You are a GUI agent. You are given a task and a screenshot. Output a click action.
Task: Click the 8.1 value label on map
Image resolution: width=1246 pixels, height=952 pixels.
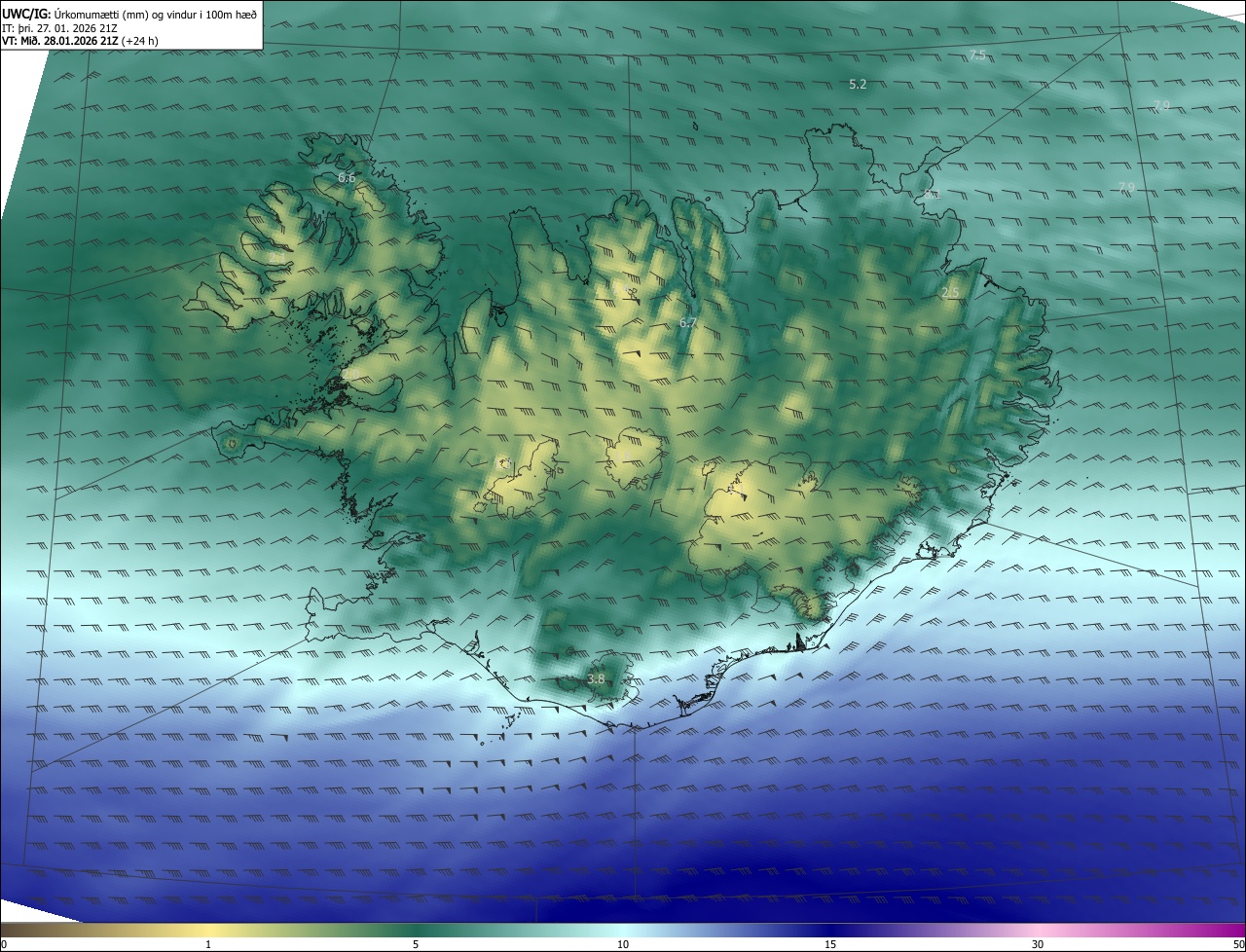coord(932,195)
